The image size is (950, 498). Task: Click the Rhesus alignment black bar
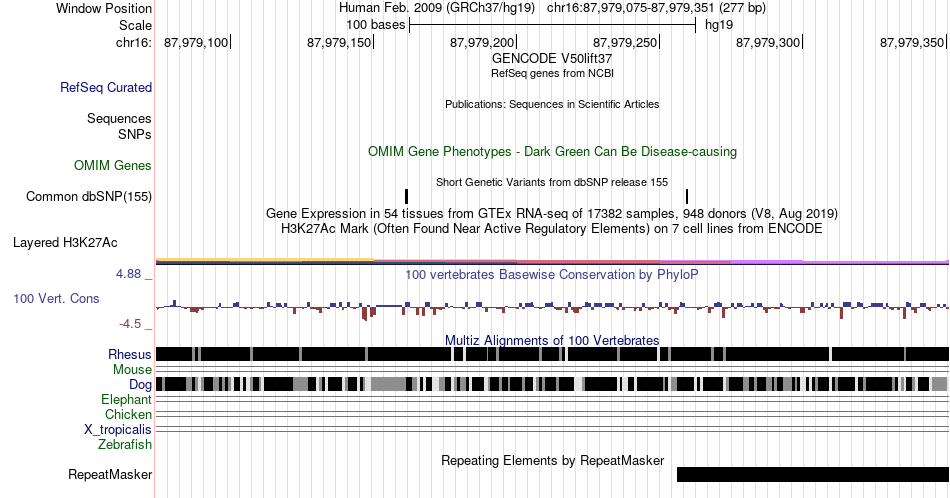552,354
